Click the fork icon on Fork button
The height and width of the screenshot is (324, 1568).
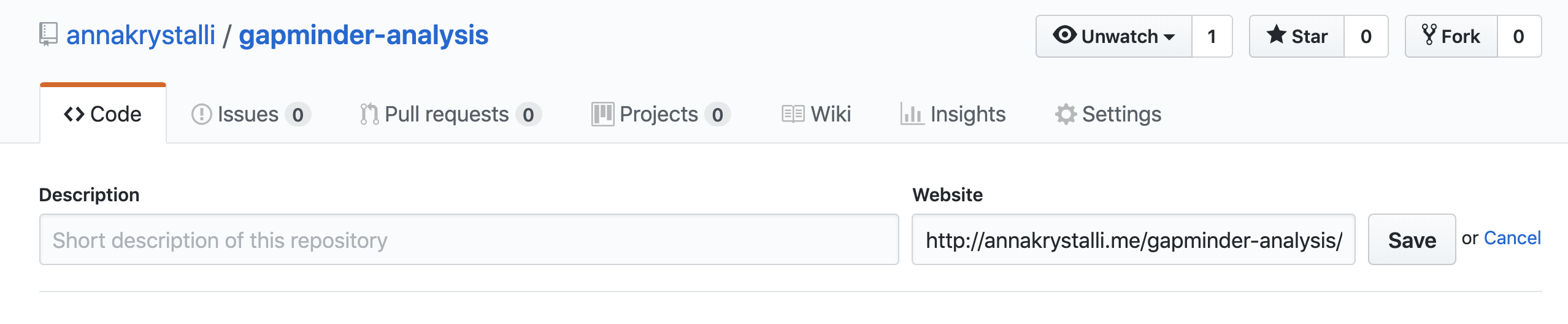[1429, 35]
